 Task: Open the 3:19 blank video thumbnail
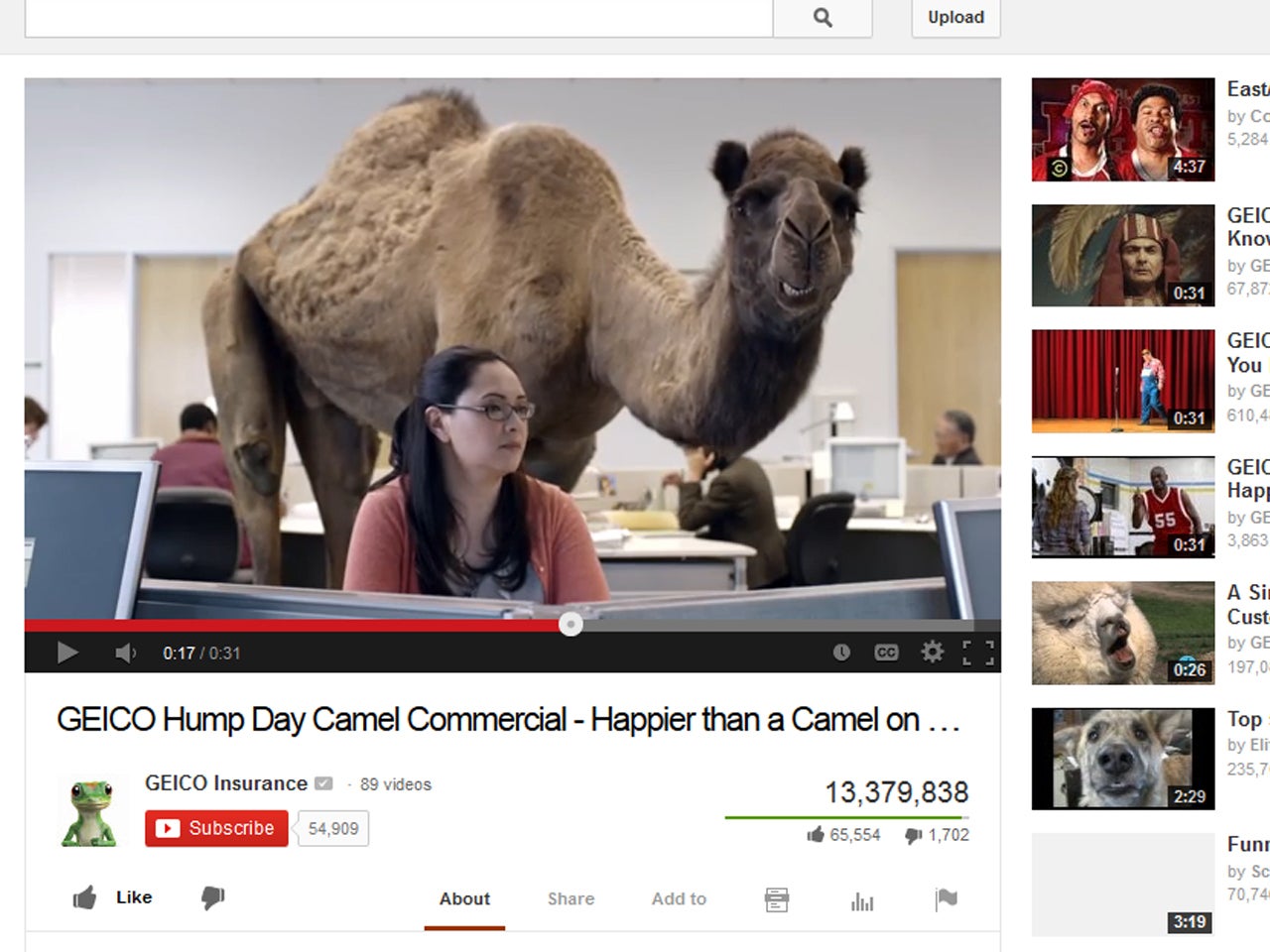tap(1123, 885)
